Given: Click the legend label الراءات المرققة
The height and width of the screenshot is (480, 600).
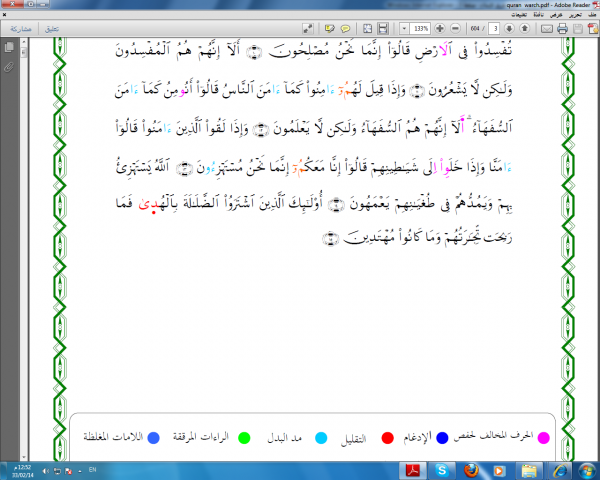Looking at the screenshot, I should (x=201, y=436).
